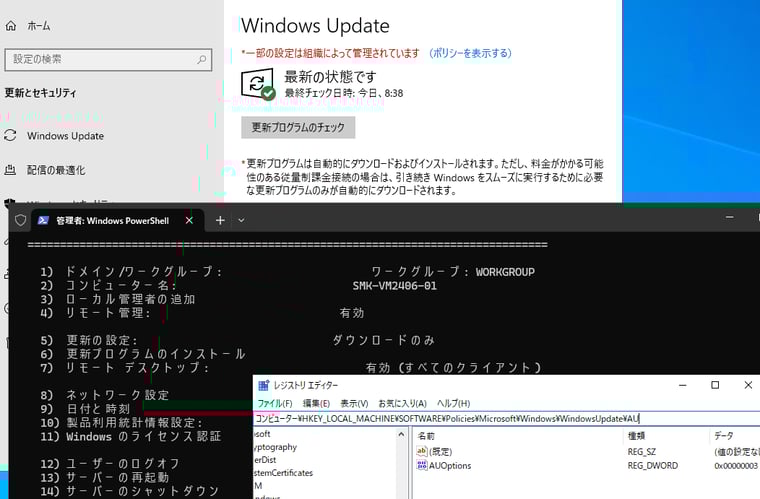Click the Registry Editor app icon
760x499 pixels.
point(263,385)
